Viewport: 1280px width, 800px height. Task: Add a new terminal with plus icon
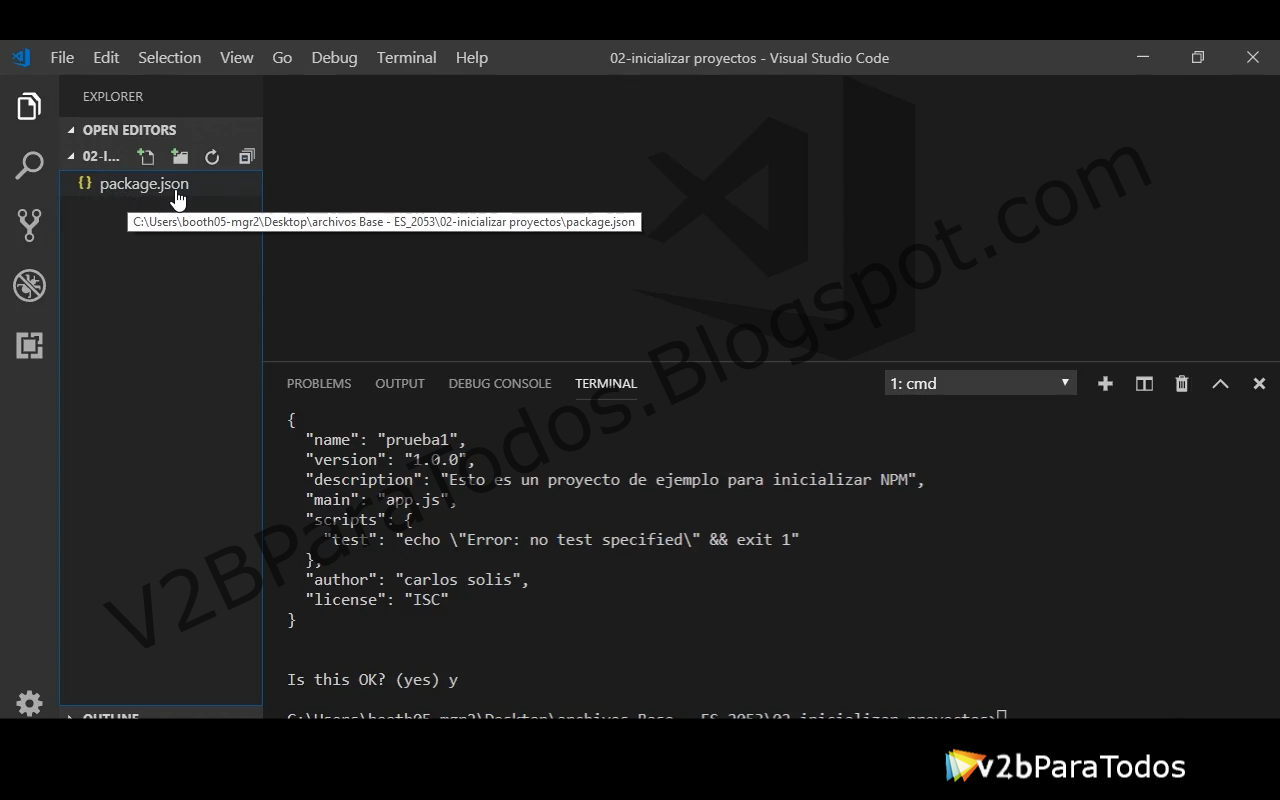(x=1105, y=383)
